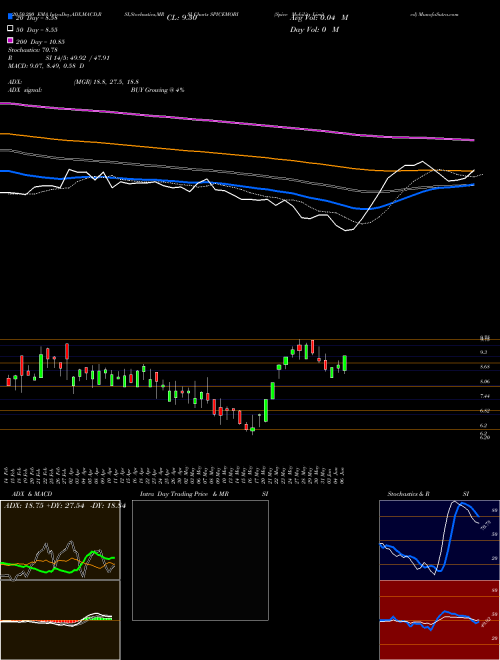Open the blue Stochastics chart panel
Image resolution: width=500 pixels, height=660 pixels.
(439, 540)
